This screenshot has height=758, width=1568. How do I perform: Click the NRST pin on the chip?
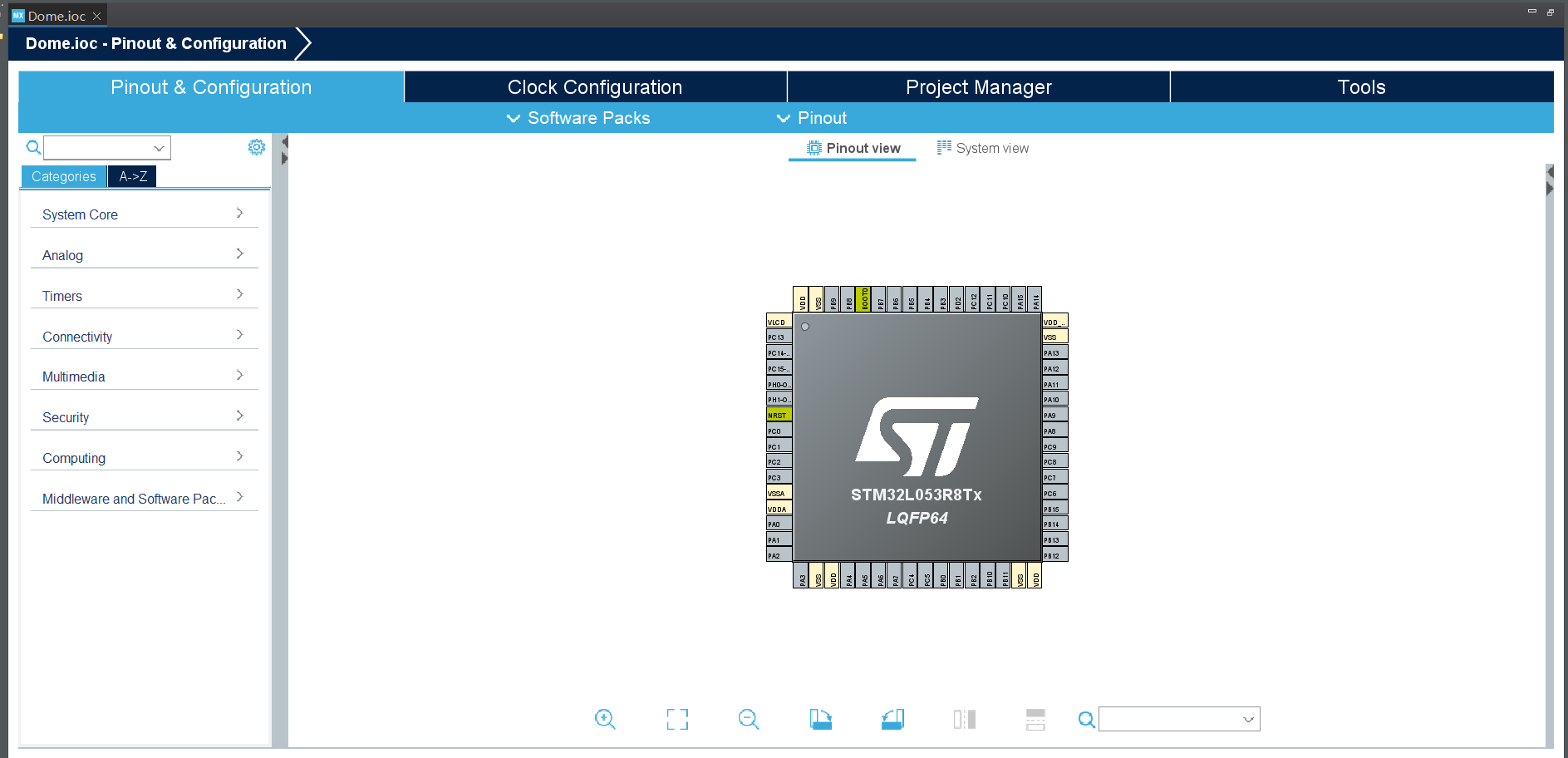click(779, 415)
